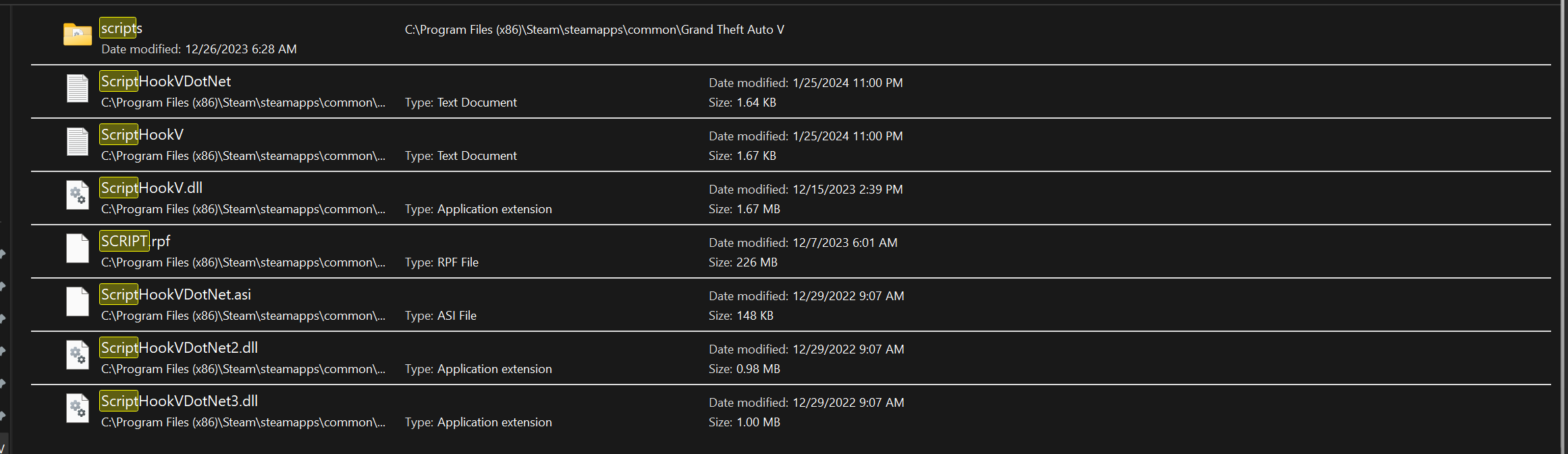
Task: Click the ScriptHookVDotNet3.dll gear icon
Action: 78,408
